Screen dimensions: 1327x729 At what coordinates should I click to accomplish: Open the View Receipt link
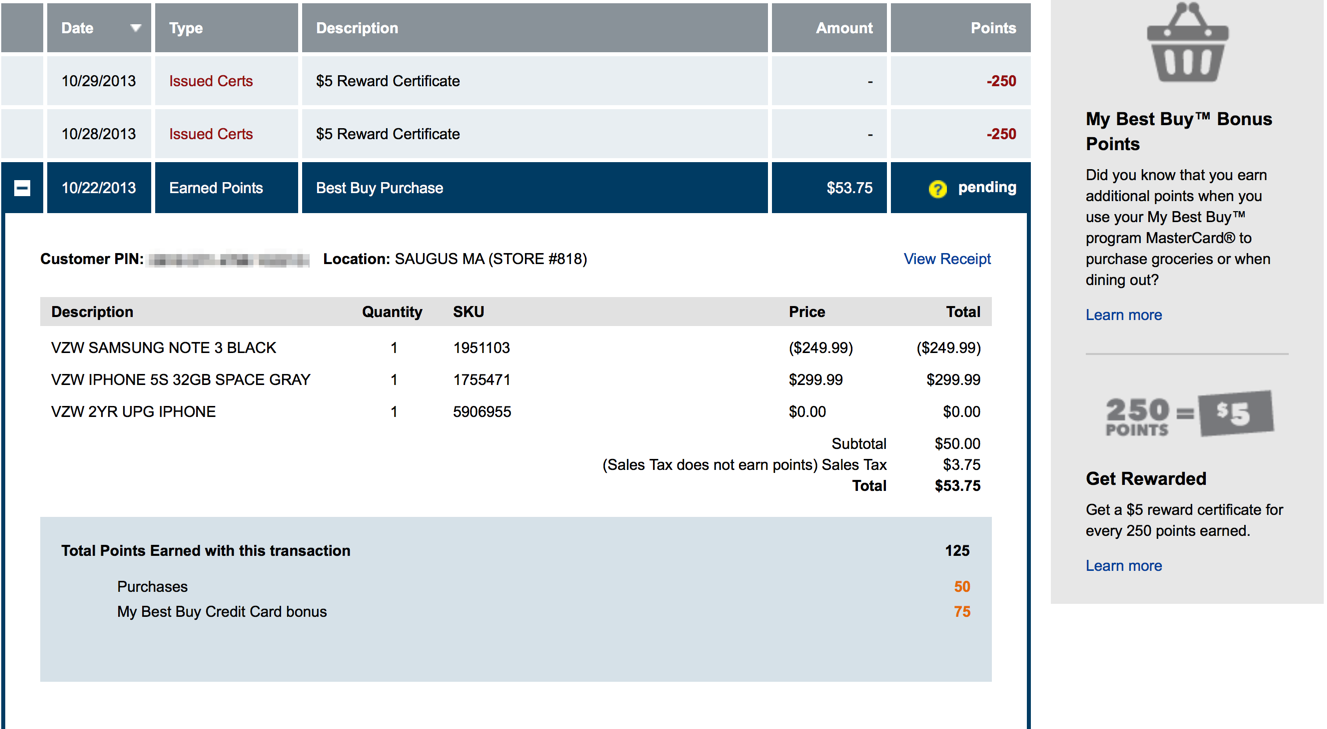point(947,259)
